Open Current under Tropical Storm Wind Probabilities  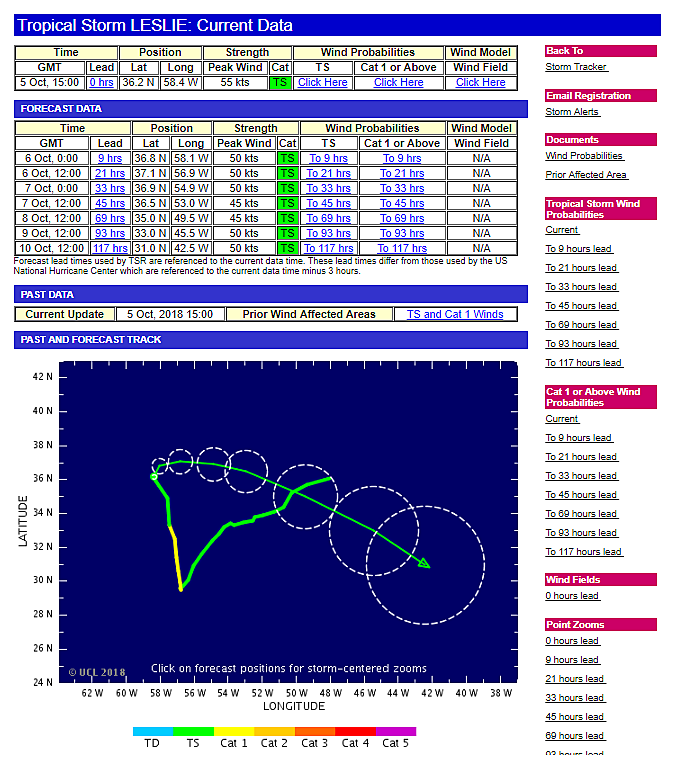[x=562, y=230]
